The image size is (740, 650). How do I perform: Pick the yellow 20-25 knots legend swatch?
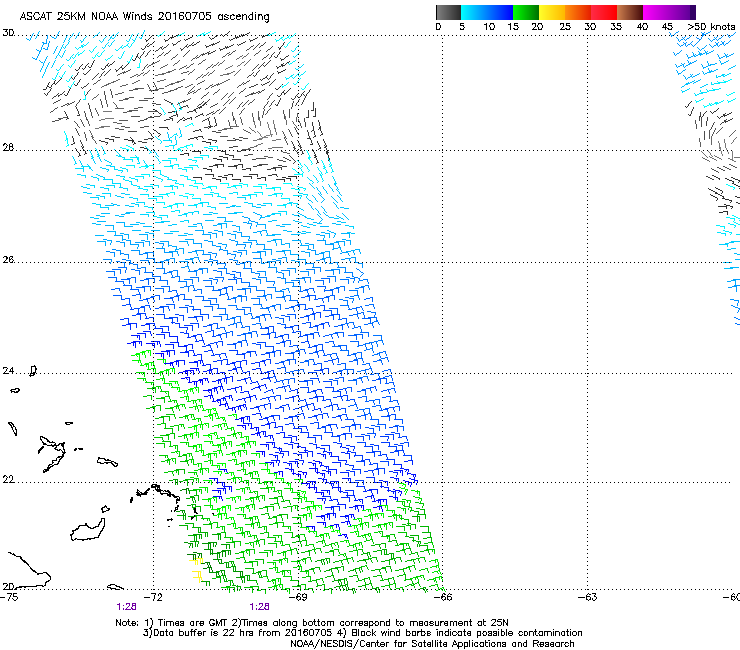(552, 12)
